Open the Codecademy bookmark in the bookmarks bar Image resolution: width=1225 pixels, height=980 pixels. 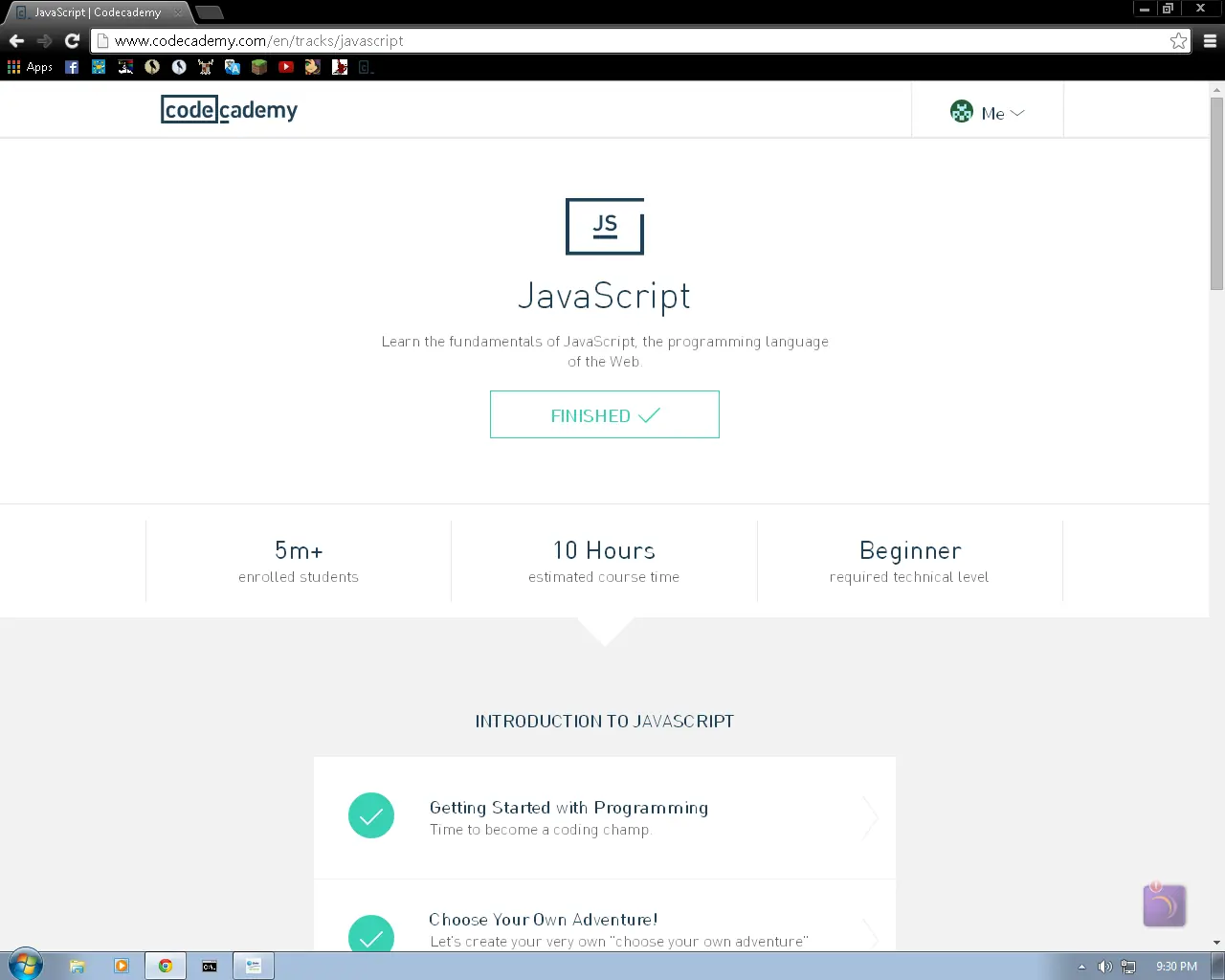click(x=366, y=67)
